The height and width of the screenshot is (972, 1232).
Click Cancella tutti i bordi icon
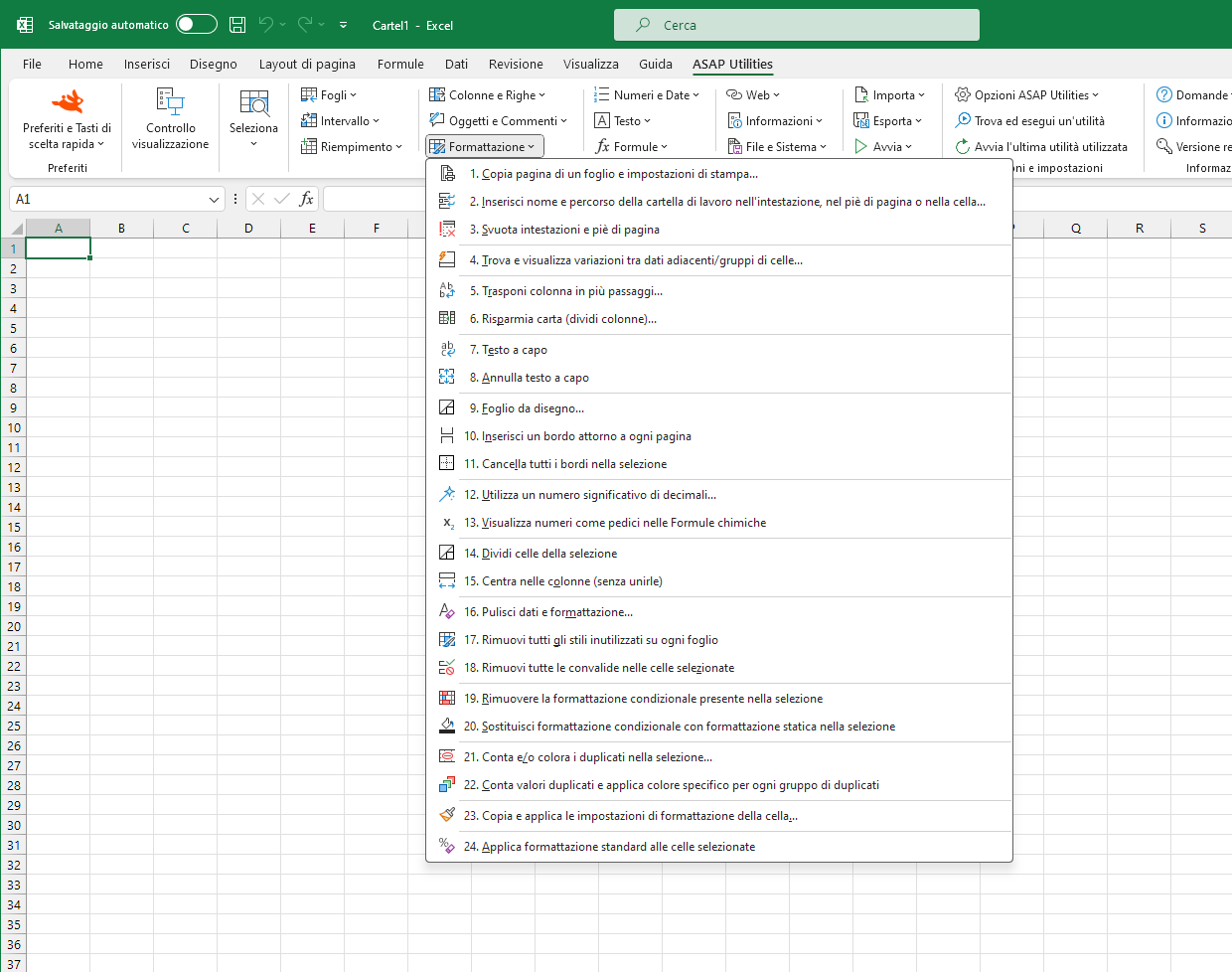coord(447,464)
